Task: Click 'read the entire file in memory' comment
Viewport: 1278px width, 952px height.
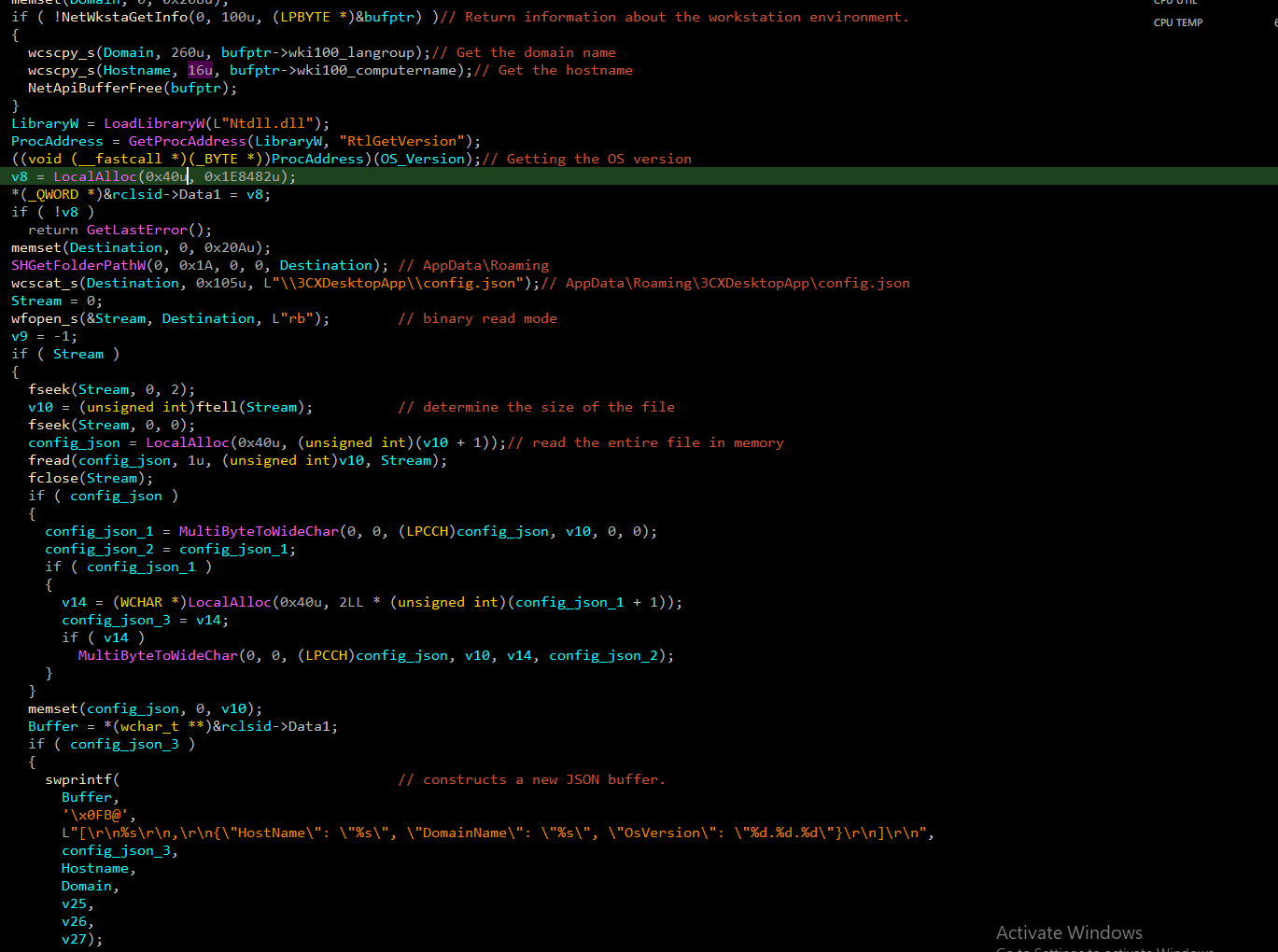Action: [646, 442]
